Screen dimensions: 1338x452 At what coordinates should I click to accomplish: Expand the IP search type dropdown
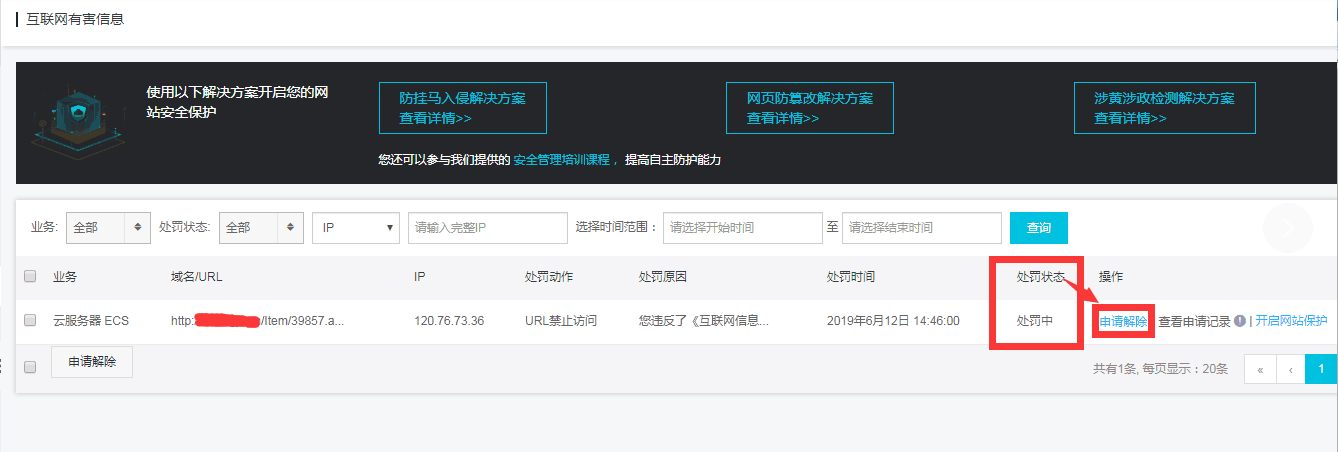[356, 228]
